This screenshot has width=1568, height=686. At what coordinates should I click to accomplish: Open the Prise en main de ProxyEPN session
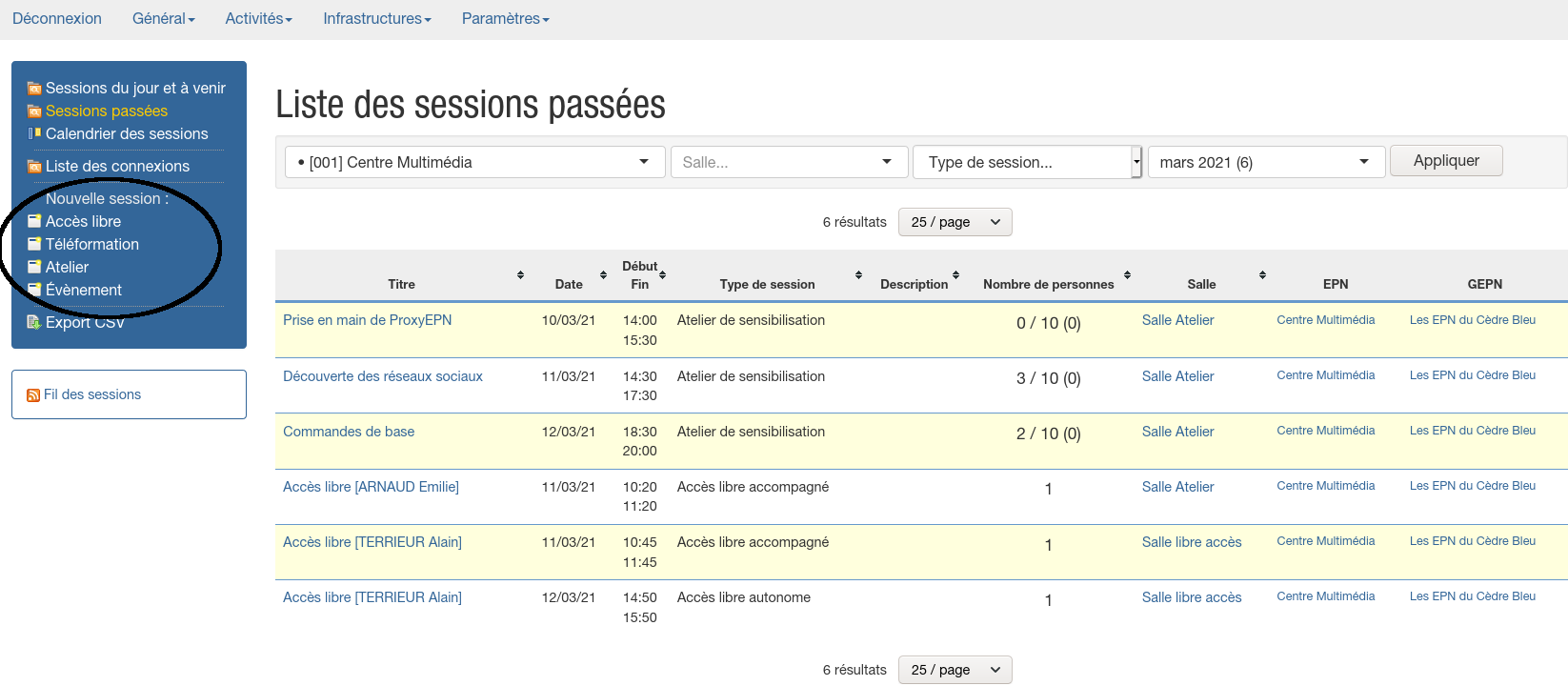point(367,320)
